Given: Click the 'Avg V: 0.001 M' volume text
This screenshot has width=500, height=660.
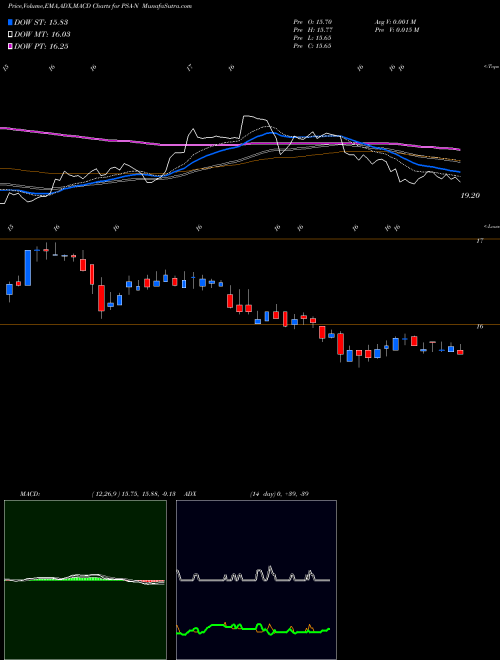Looking at the screenshot, I should pos(396,21).
